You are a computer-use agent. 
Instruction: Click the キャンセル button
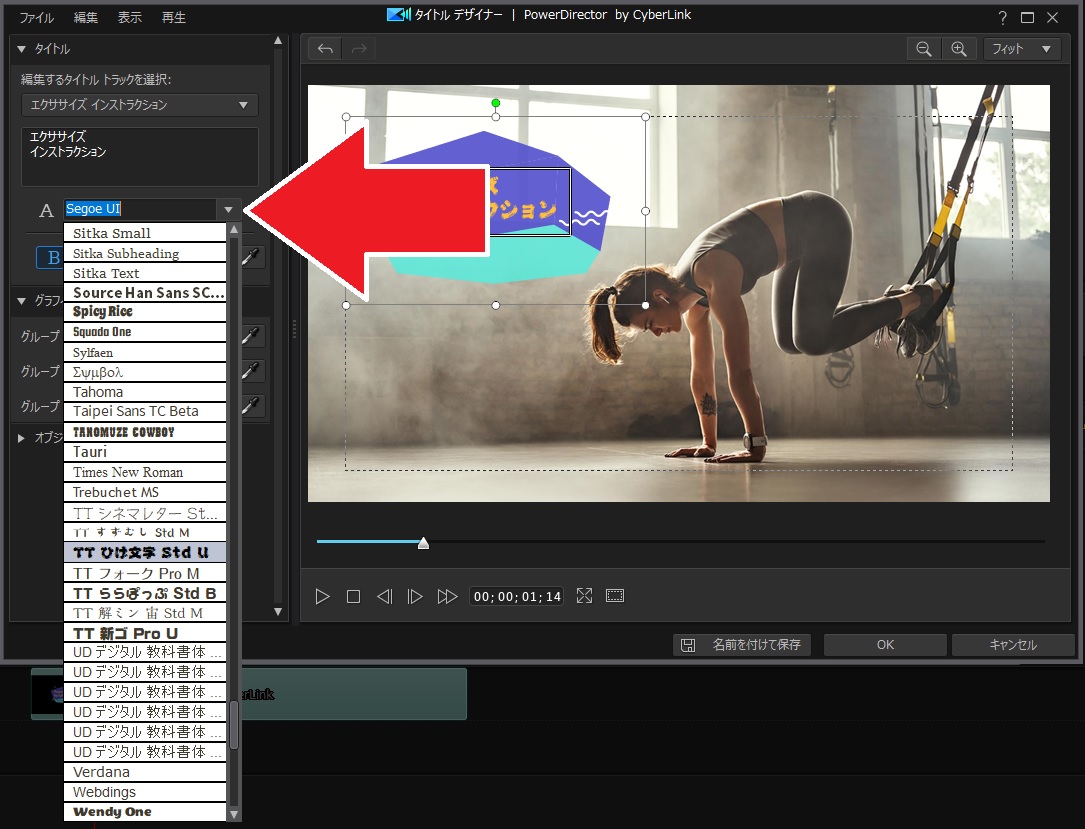pyautogui.click(x=1013, y=645)
